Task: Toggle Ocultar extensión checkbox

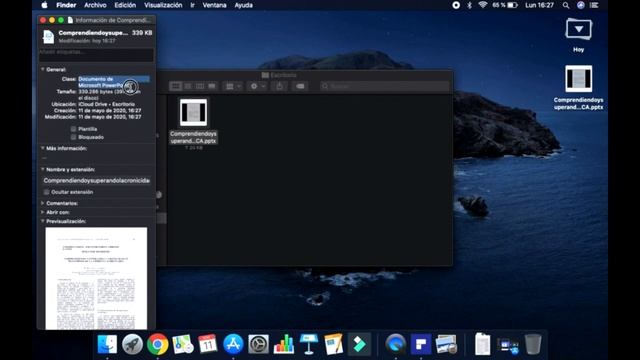Action: tap(47, 192)
